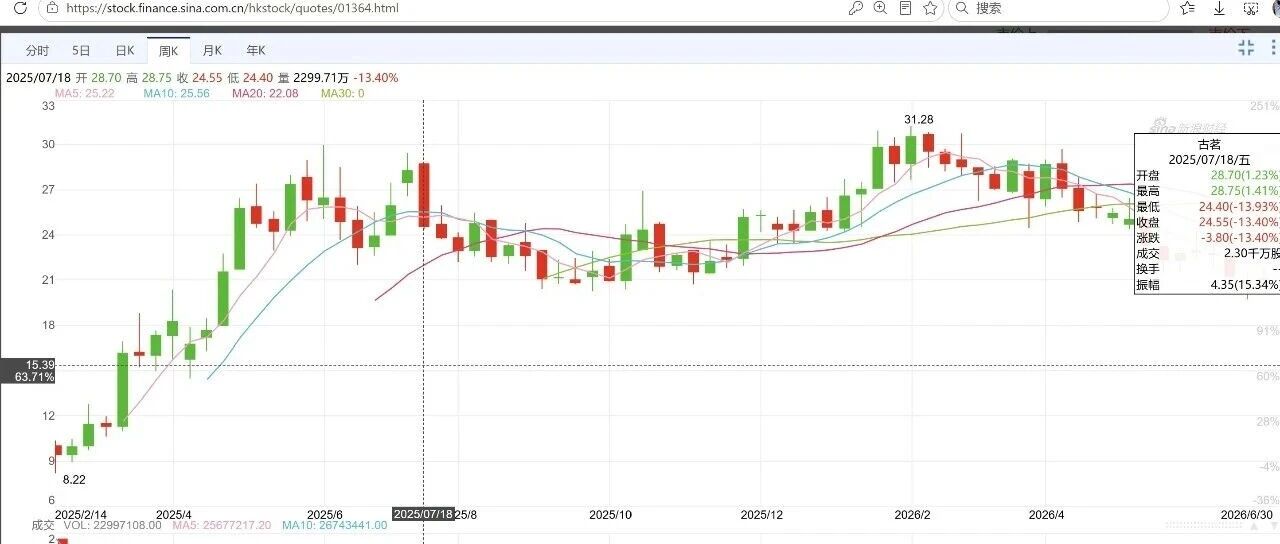Select the 周K tab
1280x544 pixels.
pos(167,50)
